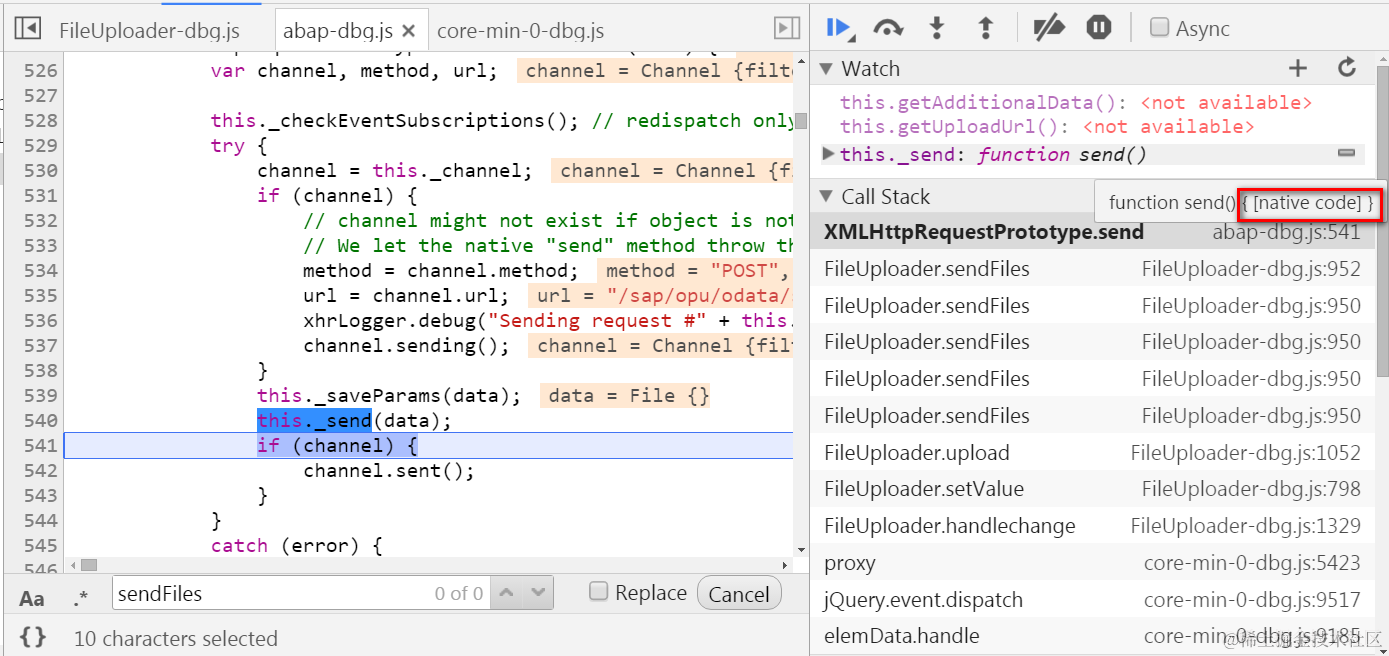Step over next function call
The width and height of the screenshot is (1389, 656).
click(x=888, y=27)
